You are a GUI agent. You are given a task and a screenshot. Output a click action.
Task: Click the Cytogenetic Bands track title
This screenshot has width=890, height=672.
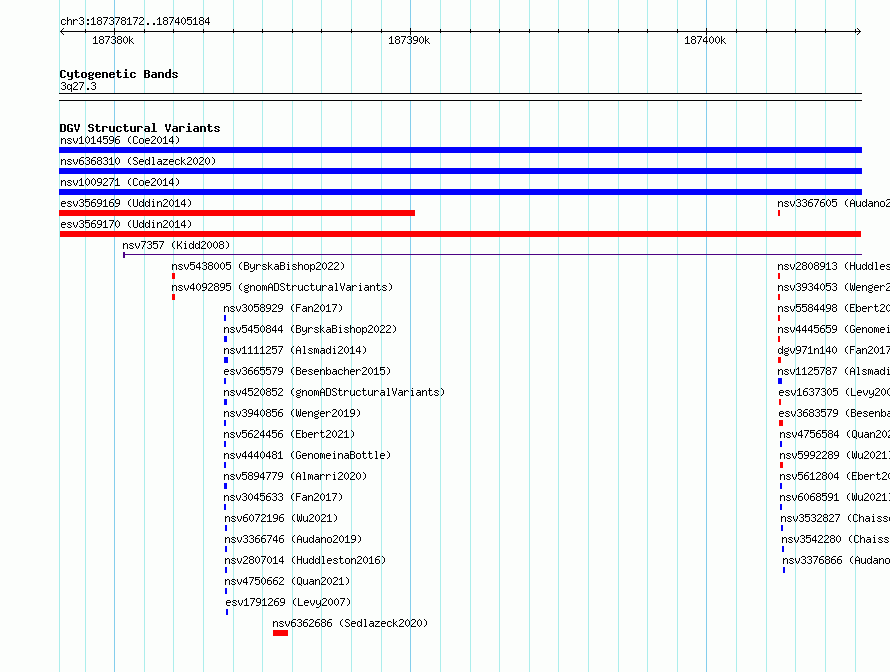click(119, 74)
